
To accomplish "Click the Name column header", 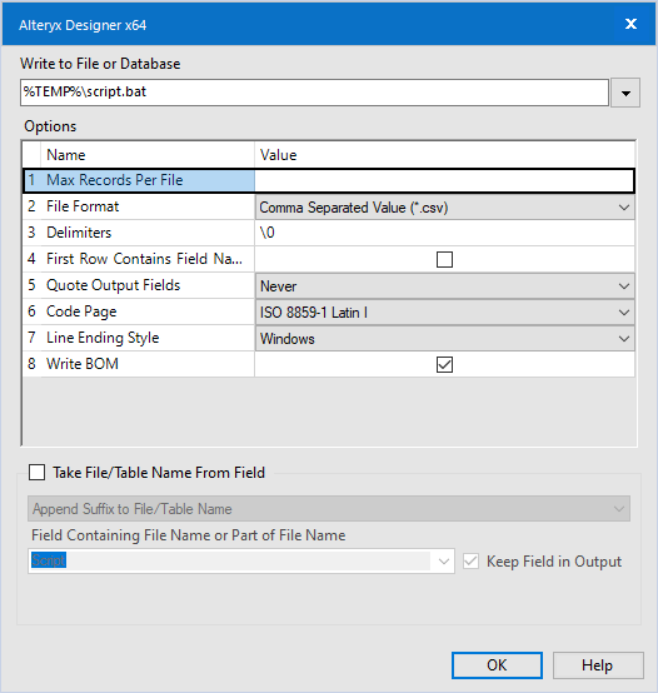I will point(147,155).
